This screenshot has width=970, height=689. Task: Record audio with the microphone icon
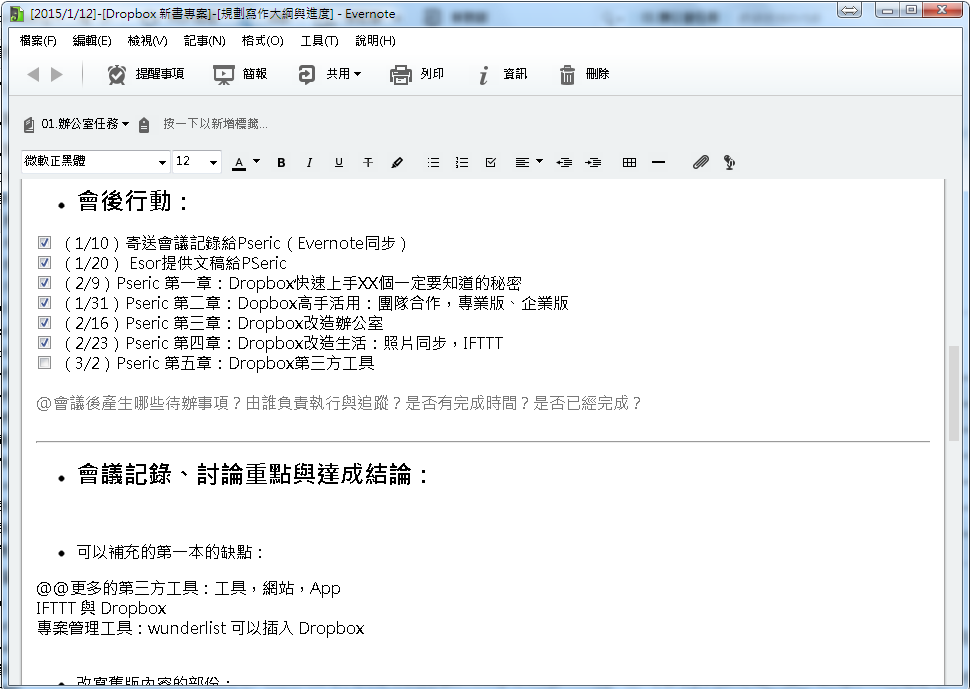tap(729, 163)
